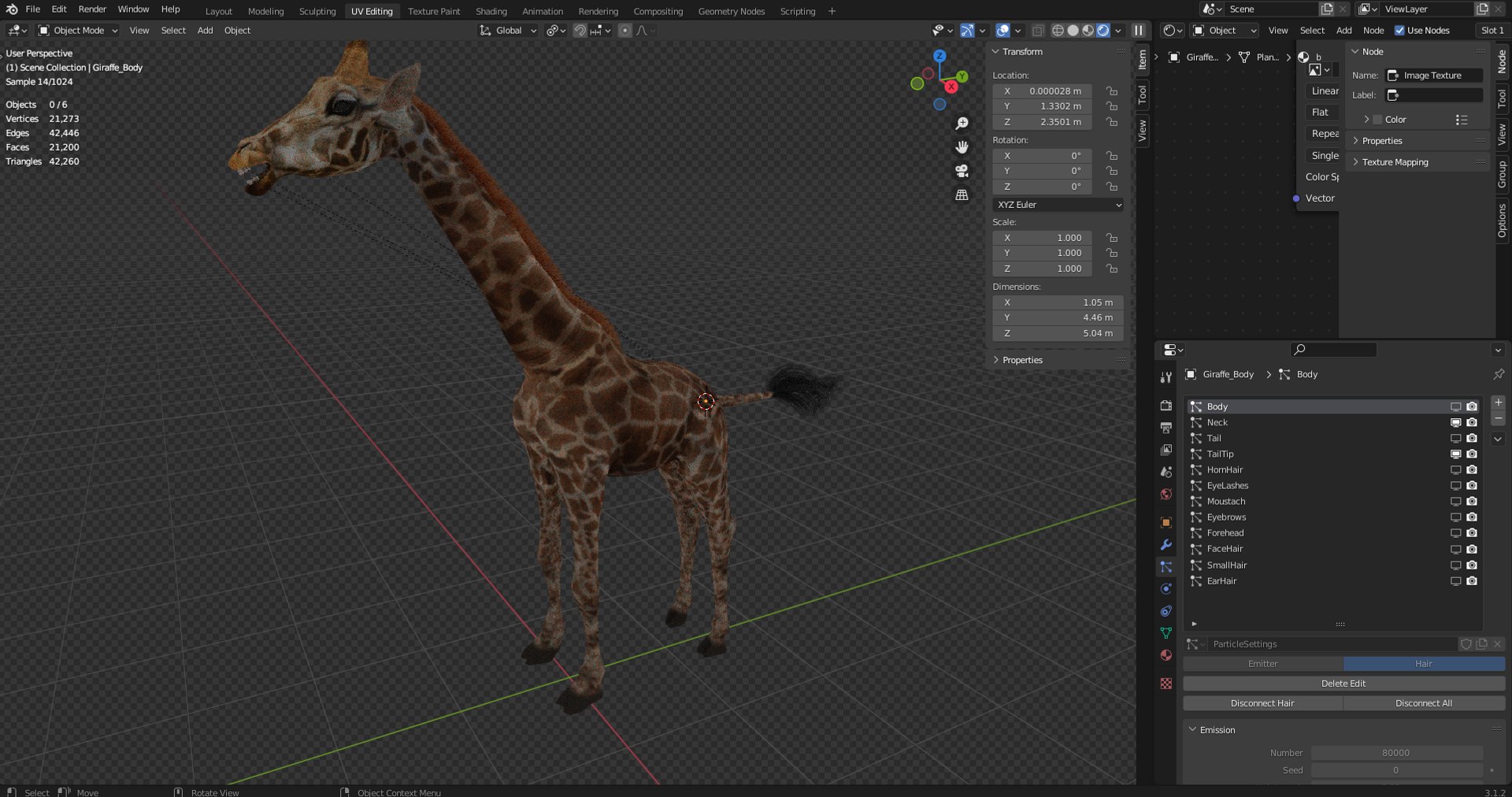Toggle render visibility for Tail particle system
The width and height of the screenshot is (1512, 797).
point(1471,439)
